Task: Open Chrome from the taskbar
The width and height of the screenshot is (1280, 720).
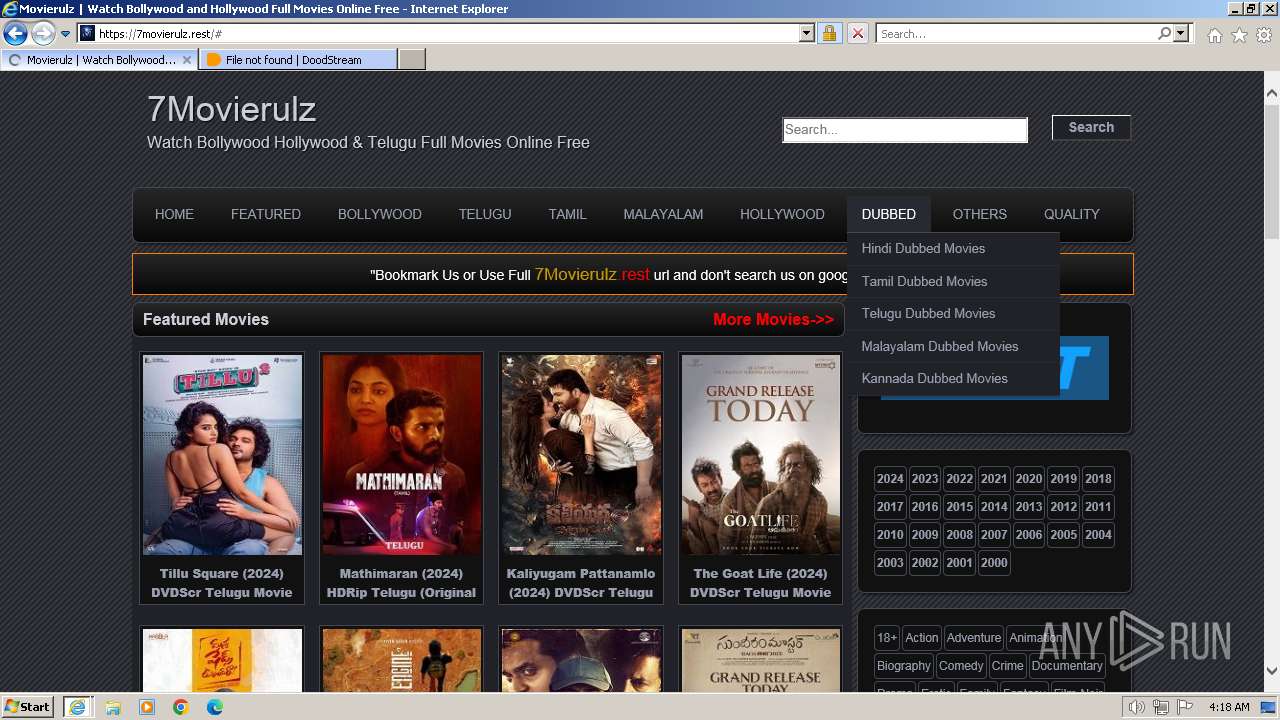Action: (x=181, y=707)
